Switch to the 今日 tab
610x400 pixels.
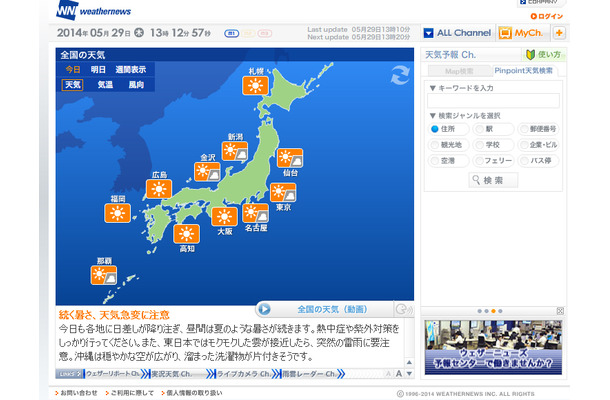(x=73, y=70)
